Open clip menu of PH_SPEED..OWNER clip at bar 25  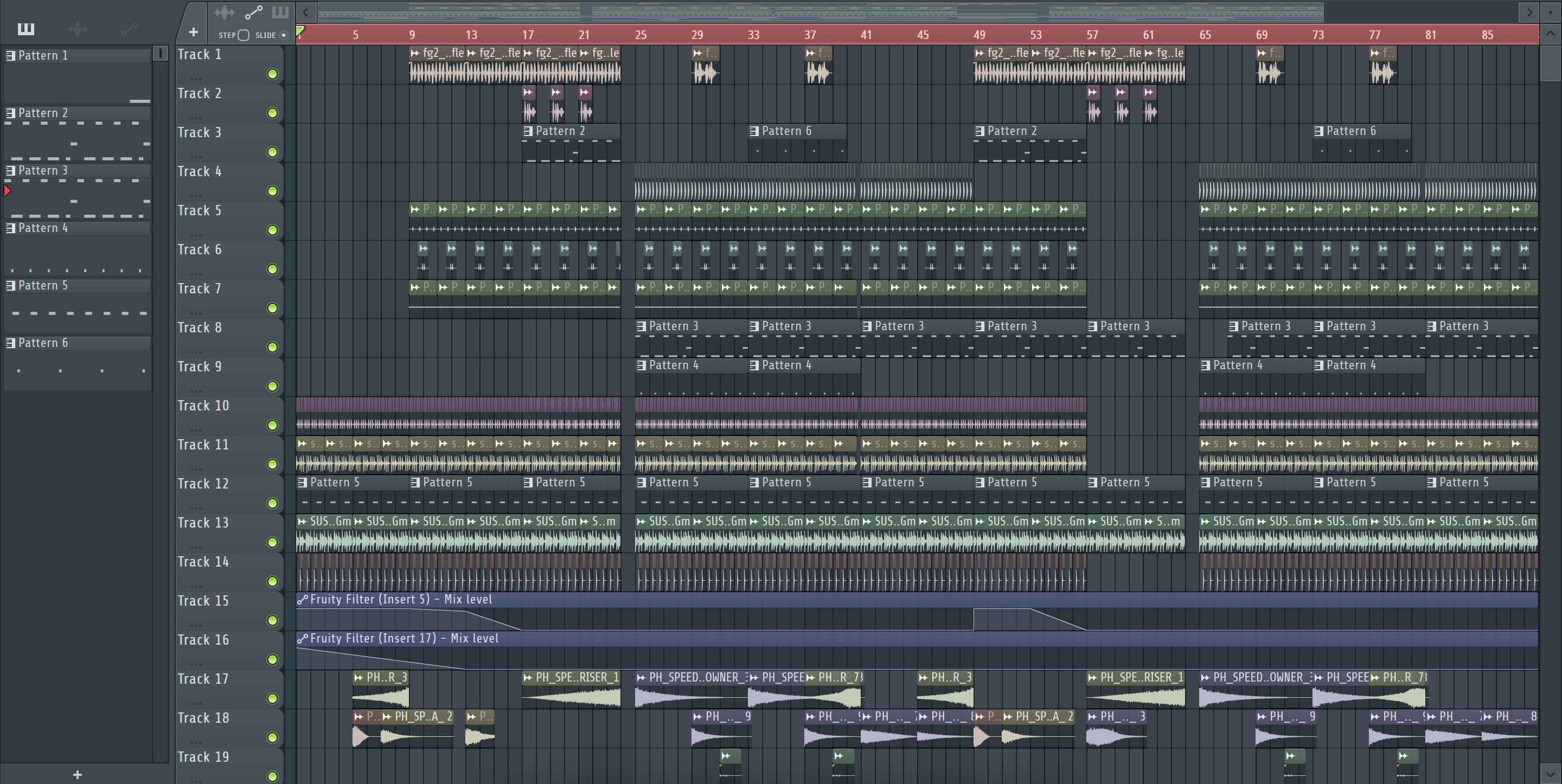tap(641, 678)
